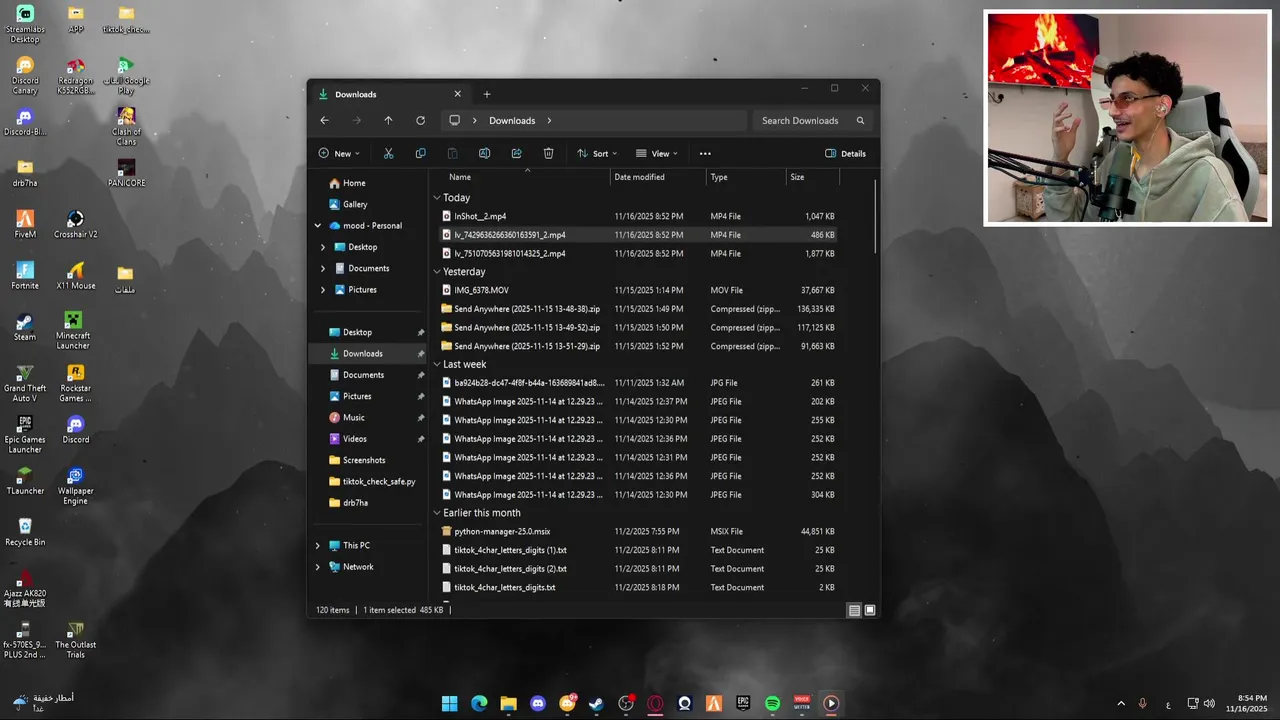
Task: Select python-manager-25.0.msix file
Action: [637, 532]
